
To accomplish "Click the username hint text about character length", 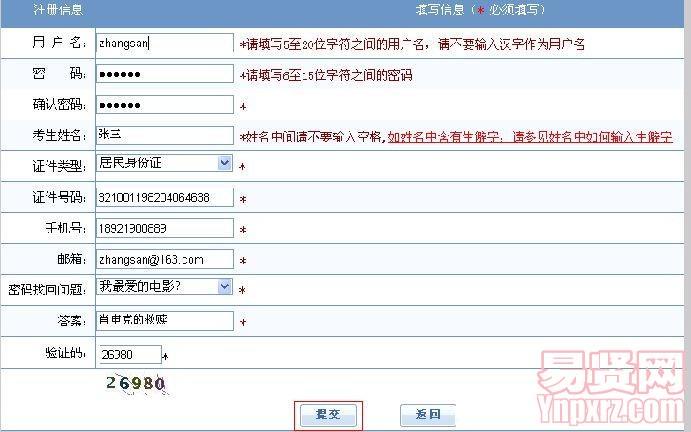I will click(x=412, y=44).
